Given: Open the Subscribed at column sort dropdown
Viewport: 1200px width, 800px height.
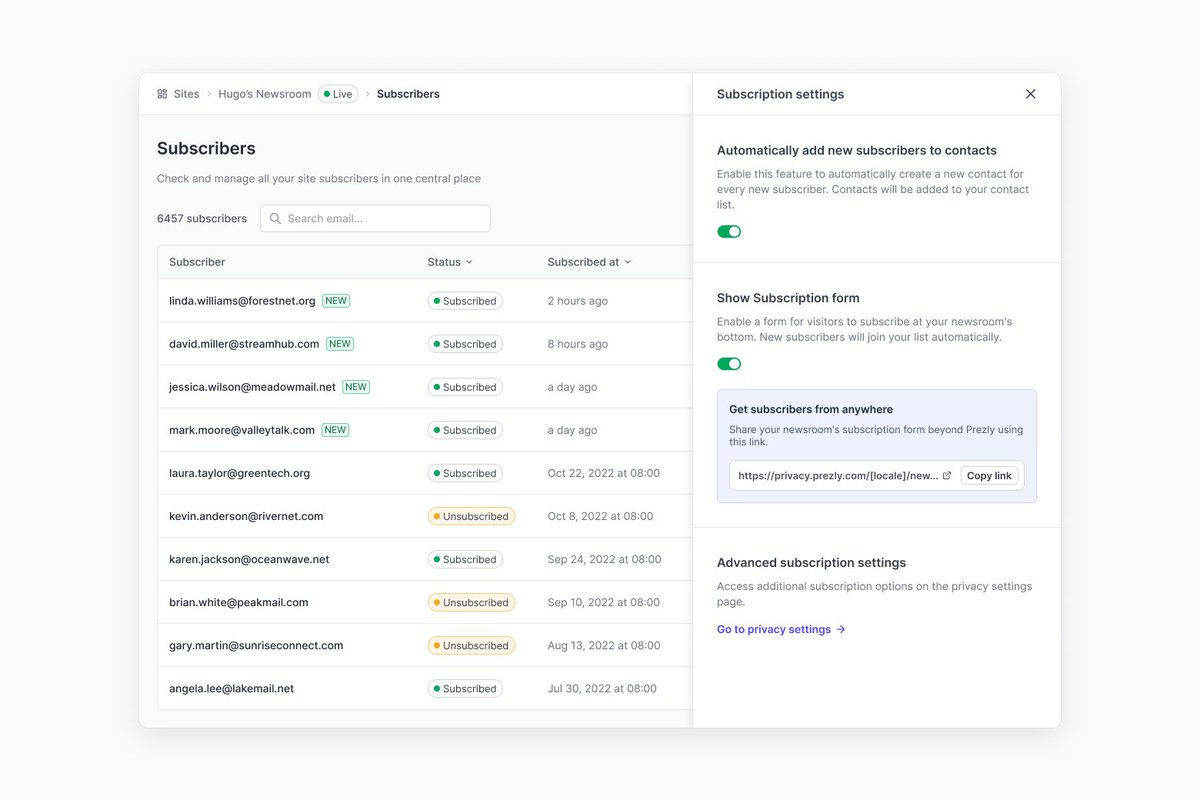Looking at the screenshot, I should coord(589,262).
